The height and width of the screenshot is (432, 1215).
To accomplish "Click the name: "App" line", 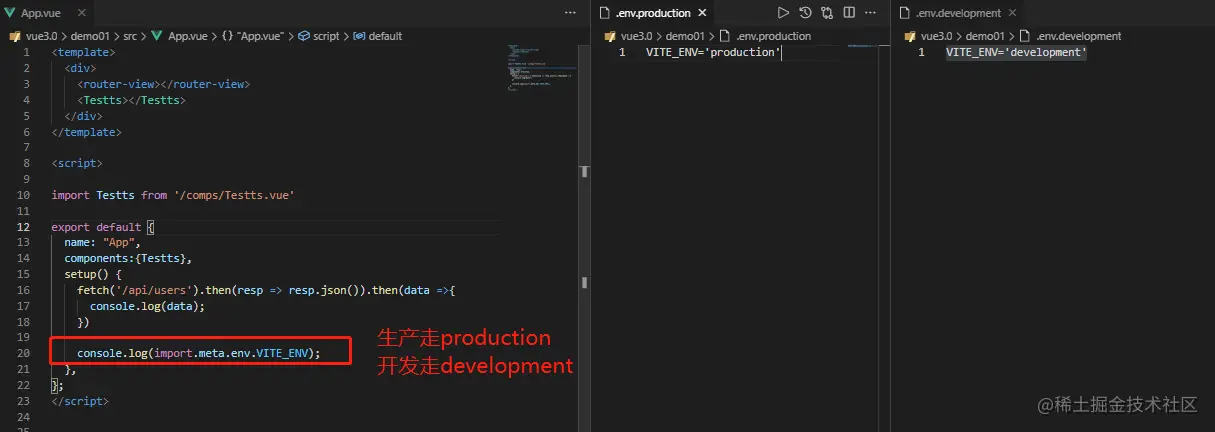I will 103,243.
